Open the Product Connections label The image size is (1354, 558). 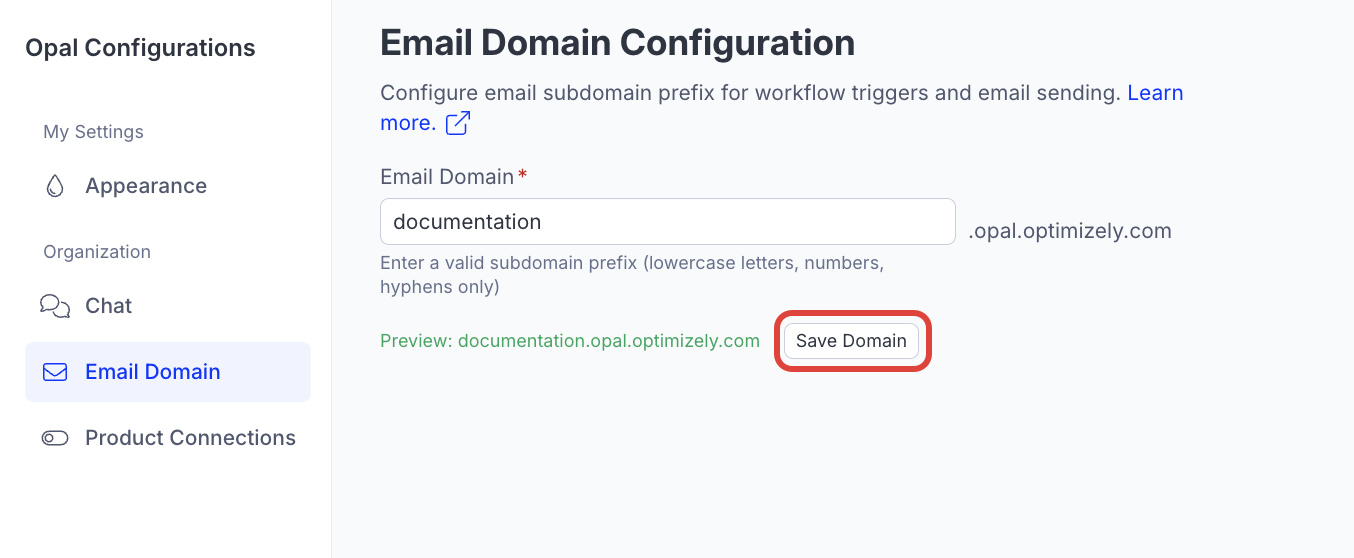pyautogui.click(x=190, y=438)
